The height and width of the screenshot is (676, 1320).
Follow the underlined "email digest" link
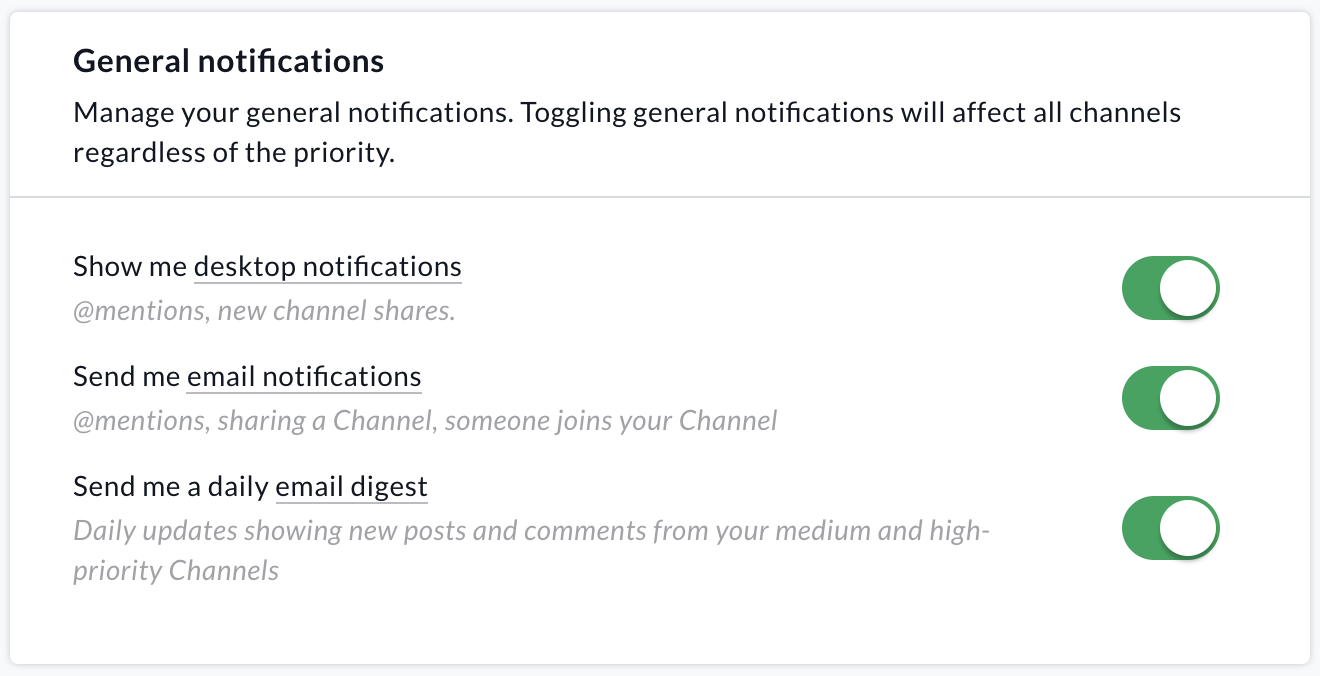[351, 487]
